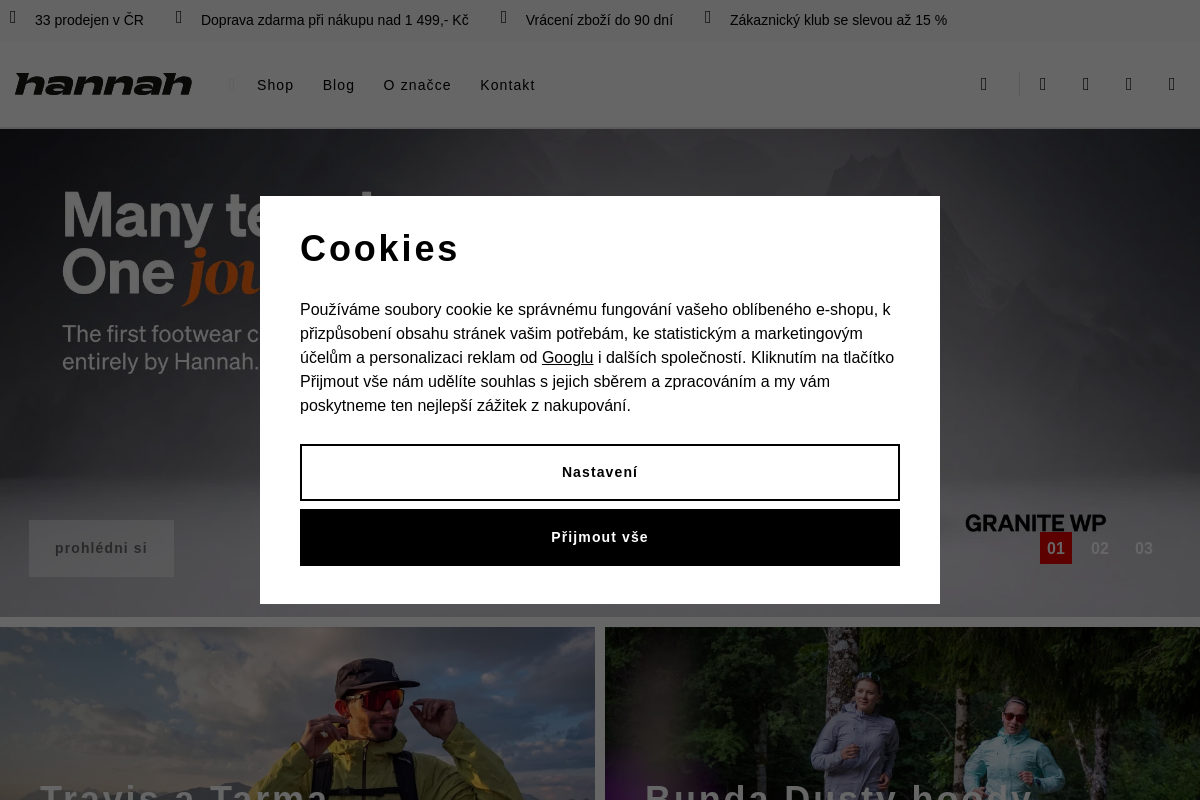Screen dimensions: 1200x800
Task: Click the 'prohlédni si' banner button
Action: click(x=101, y=548)
